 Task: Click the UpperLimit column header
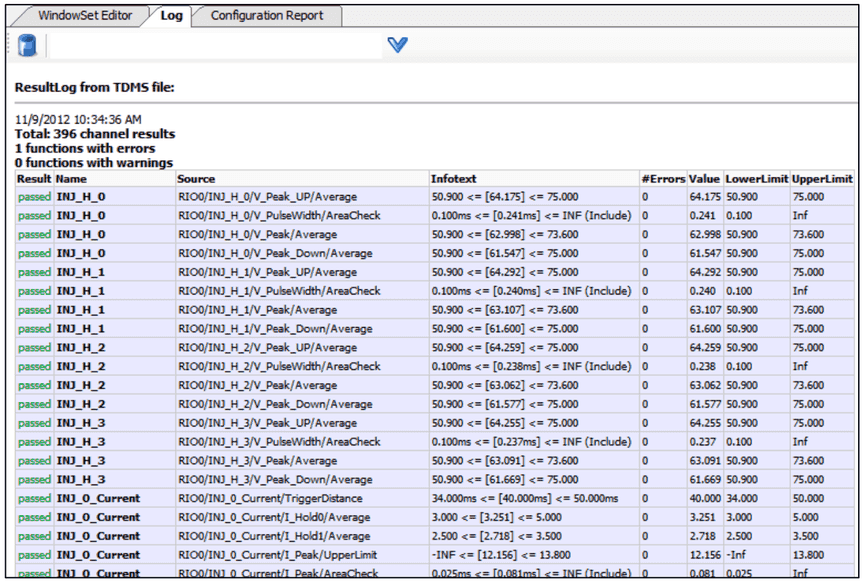[822, 179]
